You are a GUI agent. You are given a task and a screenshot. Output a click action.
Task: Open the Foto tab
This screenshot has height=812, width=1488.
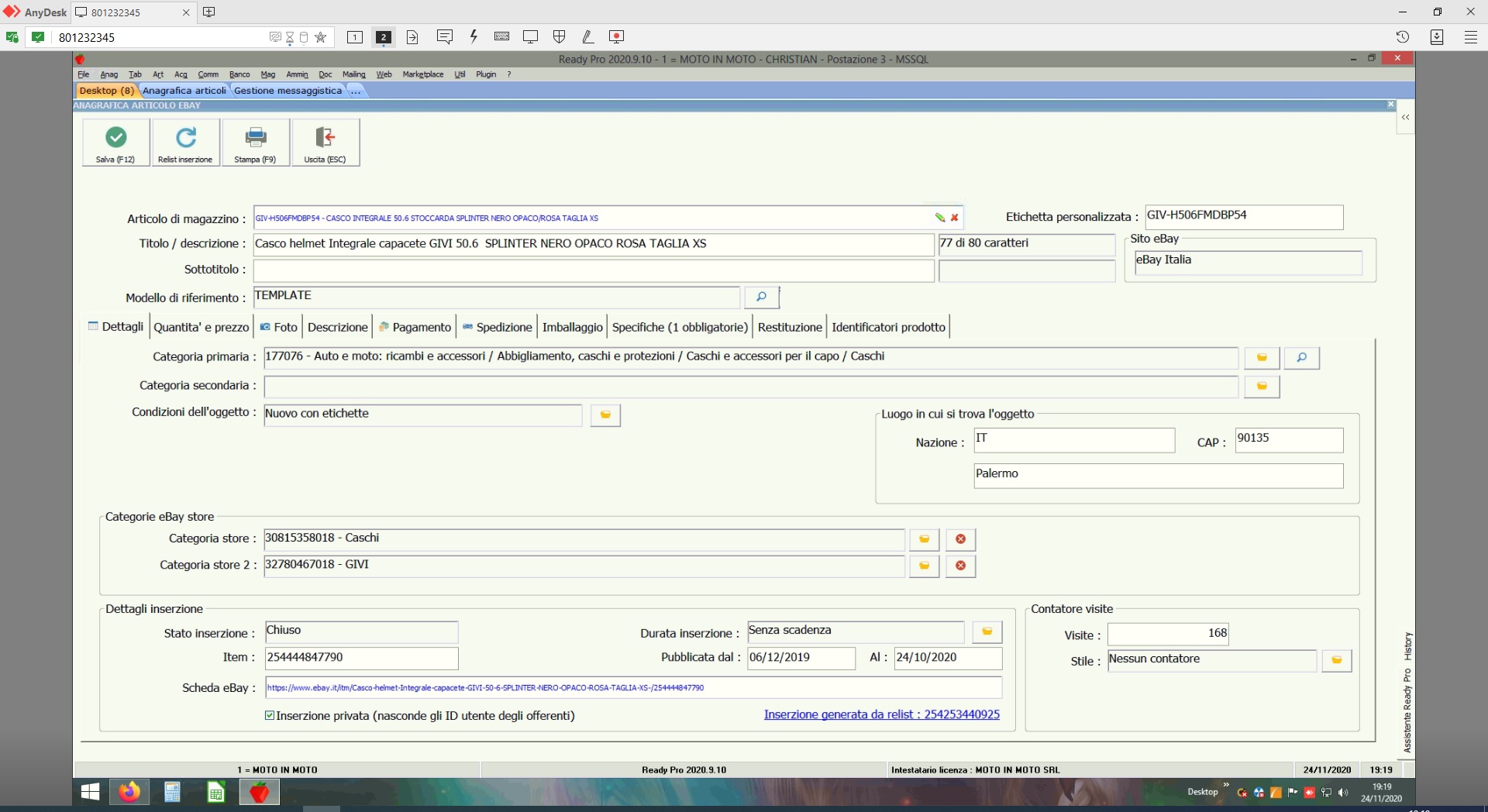pyautogui.click(x=279, y=327)
